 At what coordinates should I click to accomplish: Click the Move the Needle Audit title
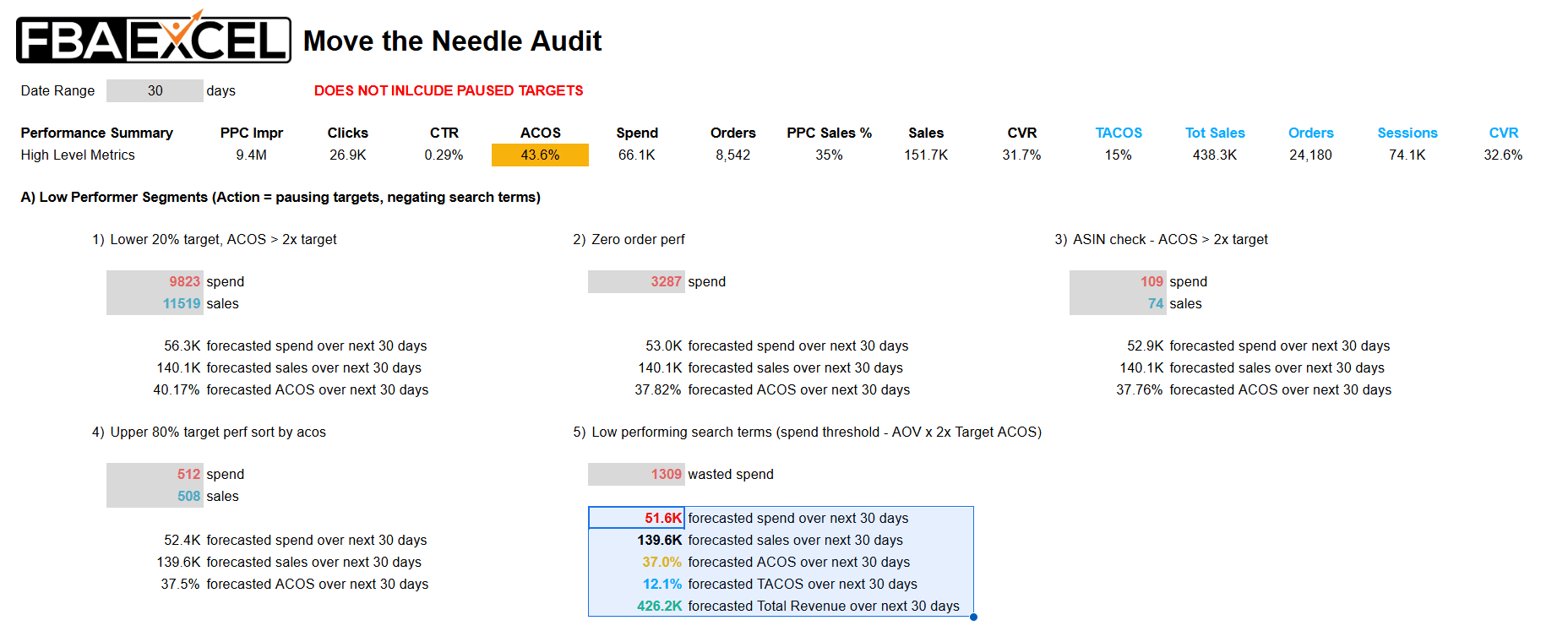coord(452,41)
